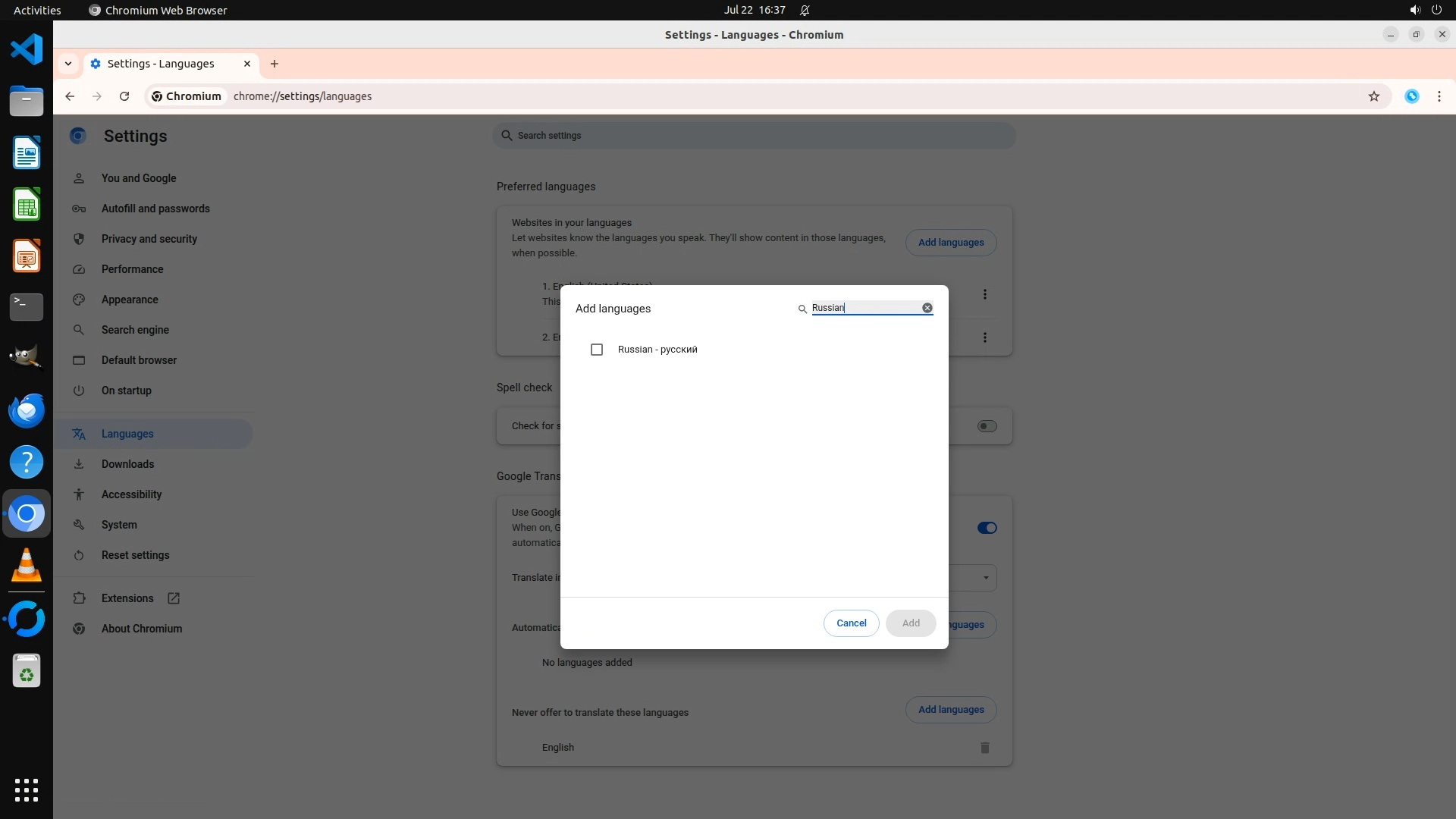Clear the Russian search text icon
The image size is (1456, 819).
pos(927,308)
